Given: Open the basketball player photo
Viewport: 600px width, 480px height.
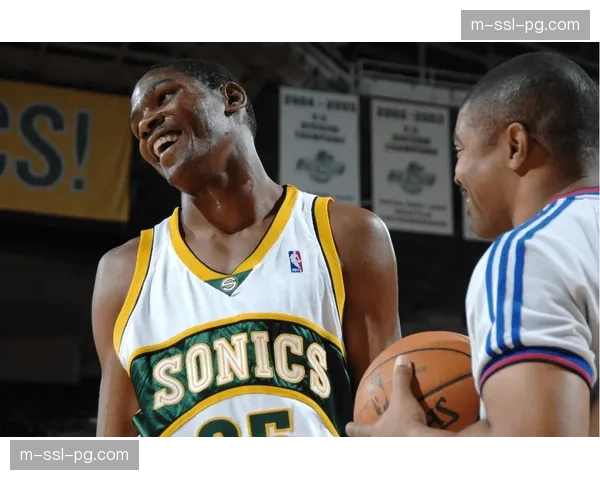Looking at the screenshot, I should [x=300, y=239].
